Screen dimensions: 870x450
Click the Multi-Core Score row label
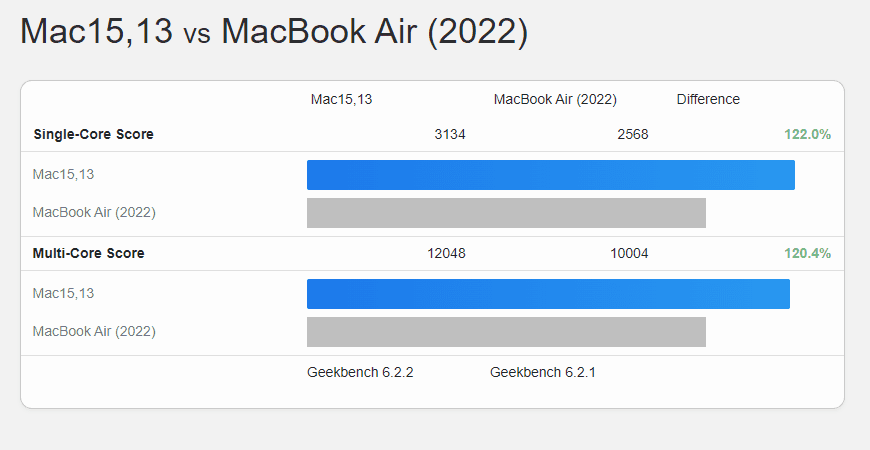point(88,253)
